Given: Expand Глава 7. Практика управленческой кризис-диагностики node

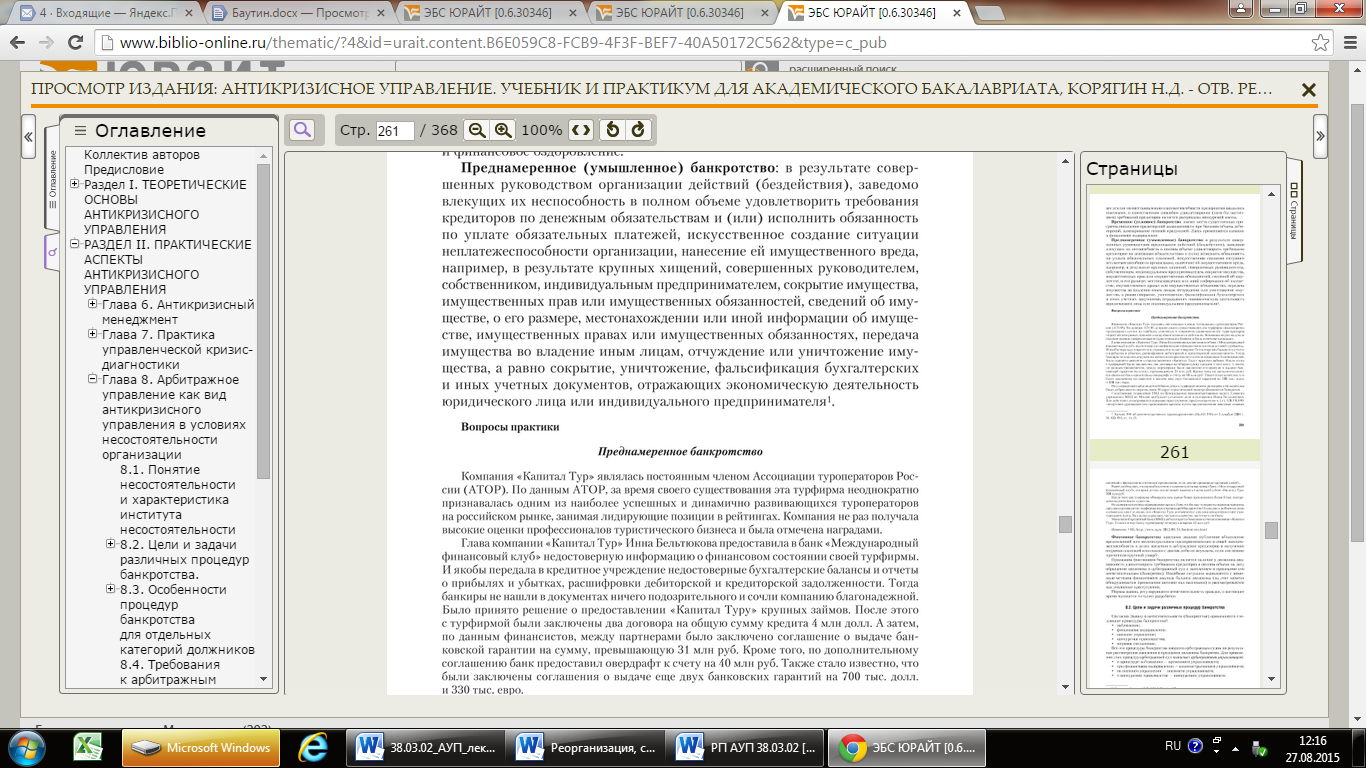Looking at the screenshot, I should click(93, 335).
